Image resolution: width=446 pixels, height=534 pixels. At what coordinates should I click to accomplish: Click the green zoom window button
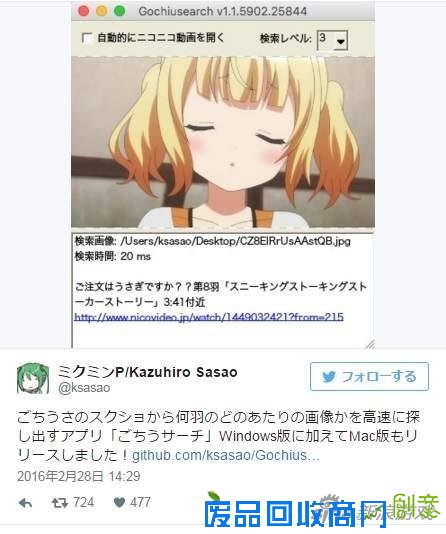point(119,11)
